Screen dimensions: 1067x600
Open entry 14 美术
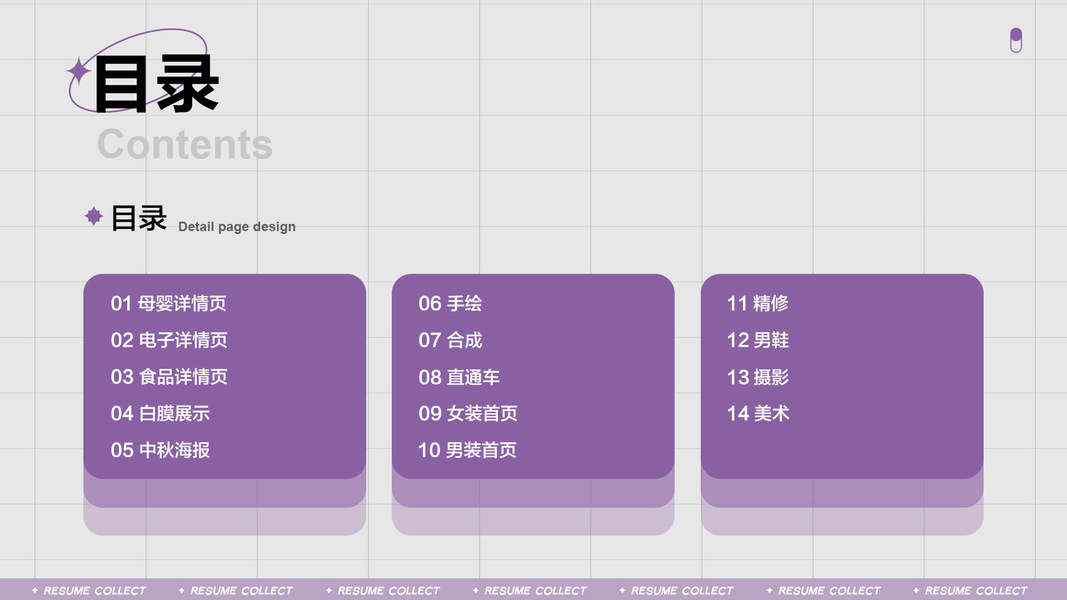point(758,414)
